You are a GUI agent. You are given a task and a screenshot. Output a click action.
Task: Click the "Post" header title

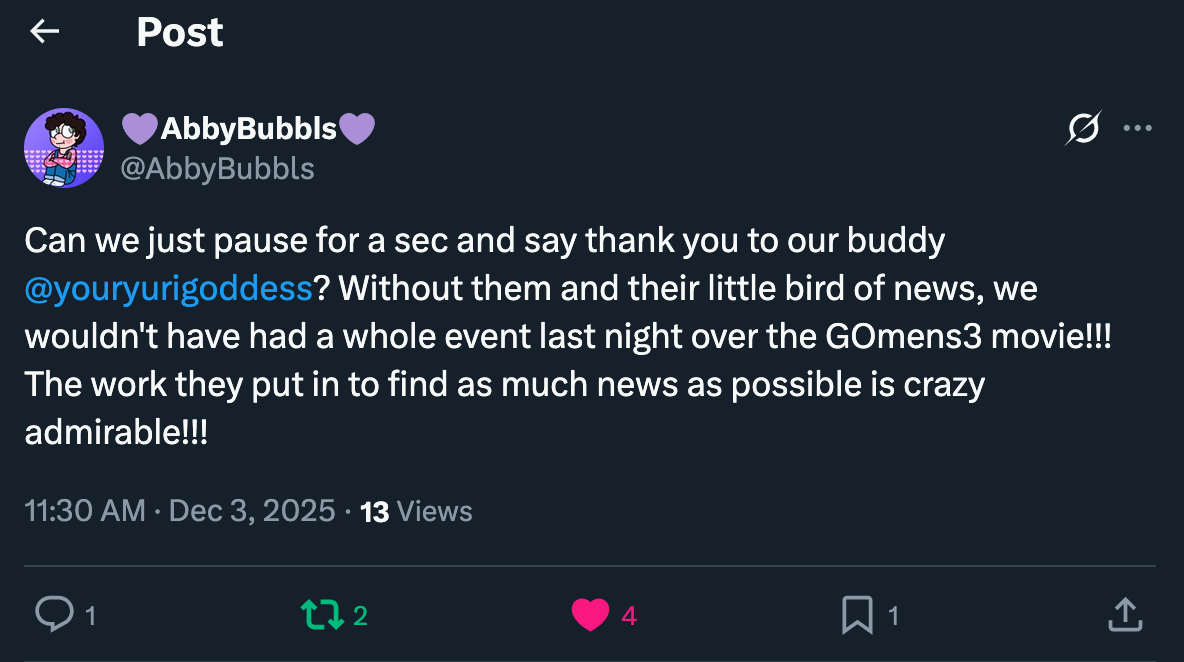coord(180,32)
